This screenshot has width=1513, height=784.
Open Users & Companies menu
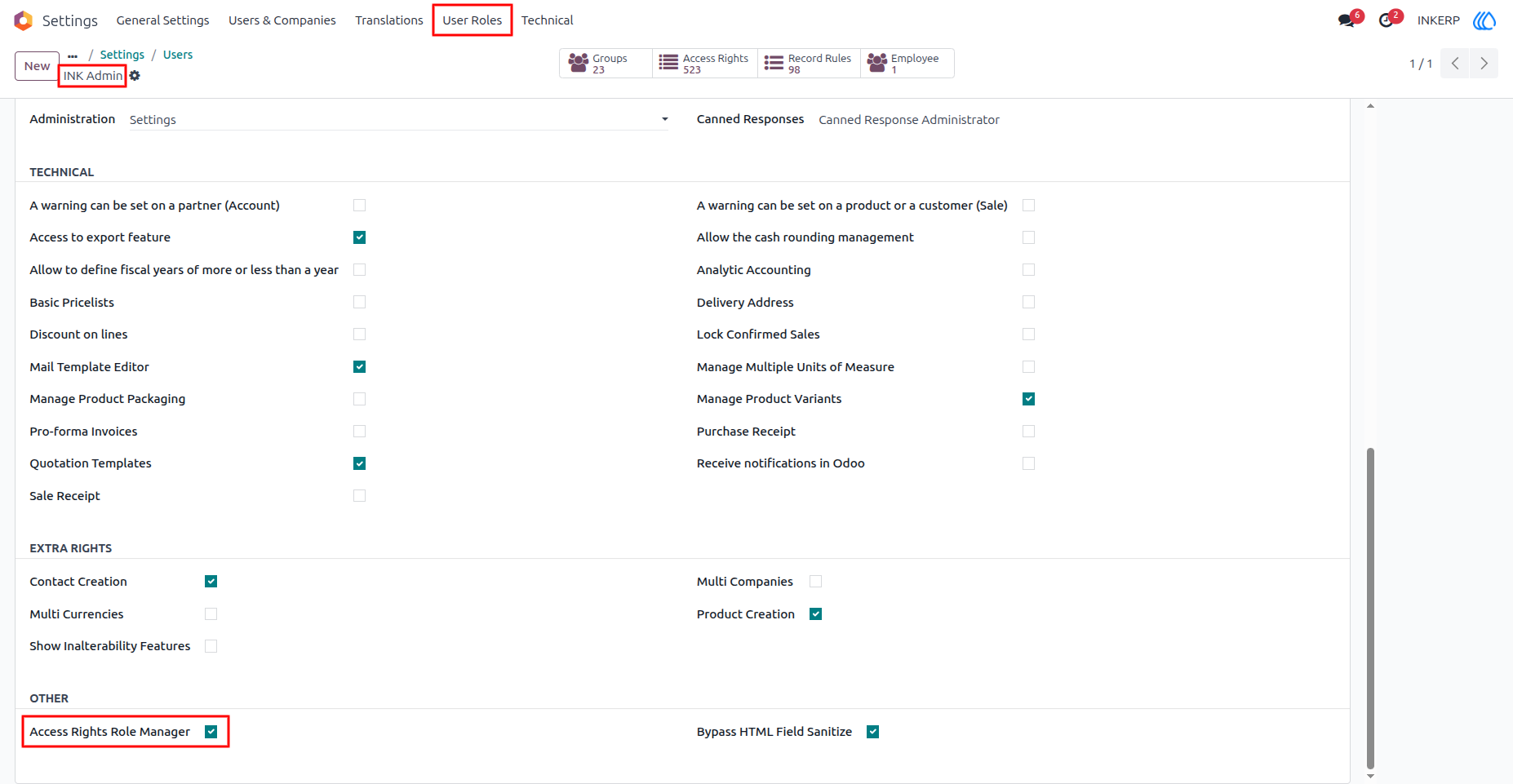(x=282, y=20)
